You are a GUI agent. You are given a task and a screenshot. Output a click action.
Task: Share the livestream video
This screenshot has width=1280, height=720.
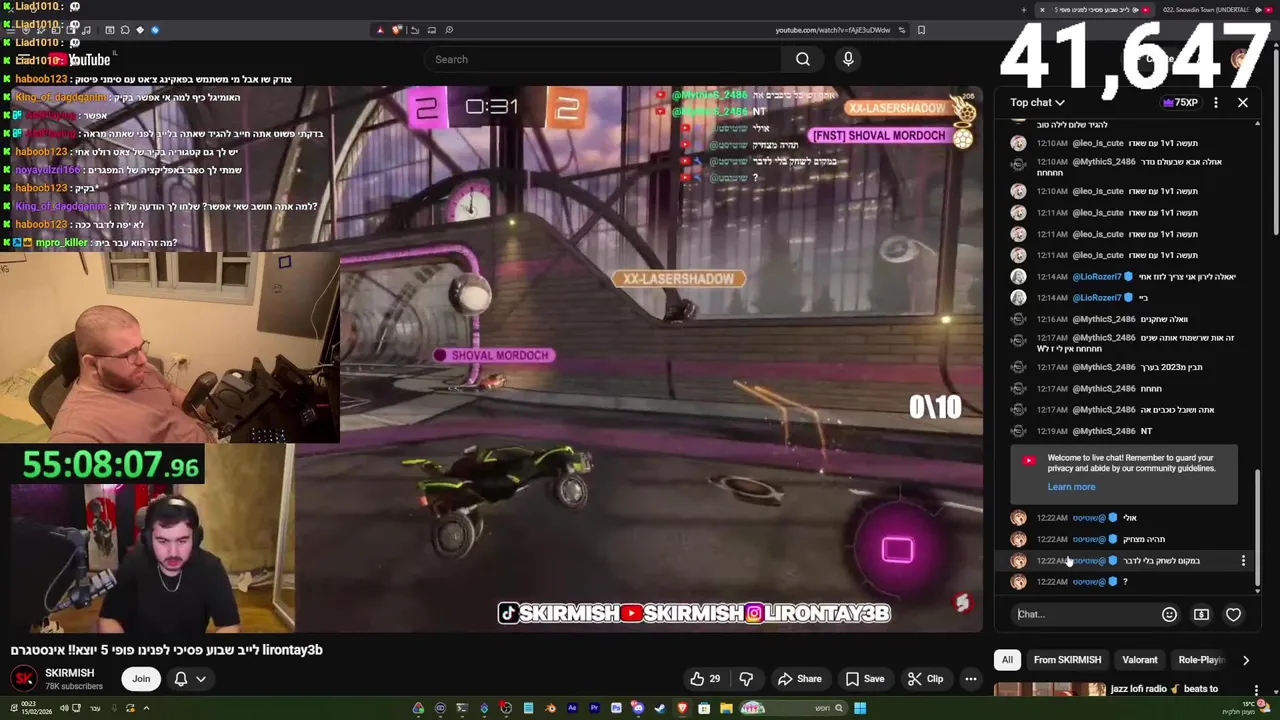(800, 679)
